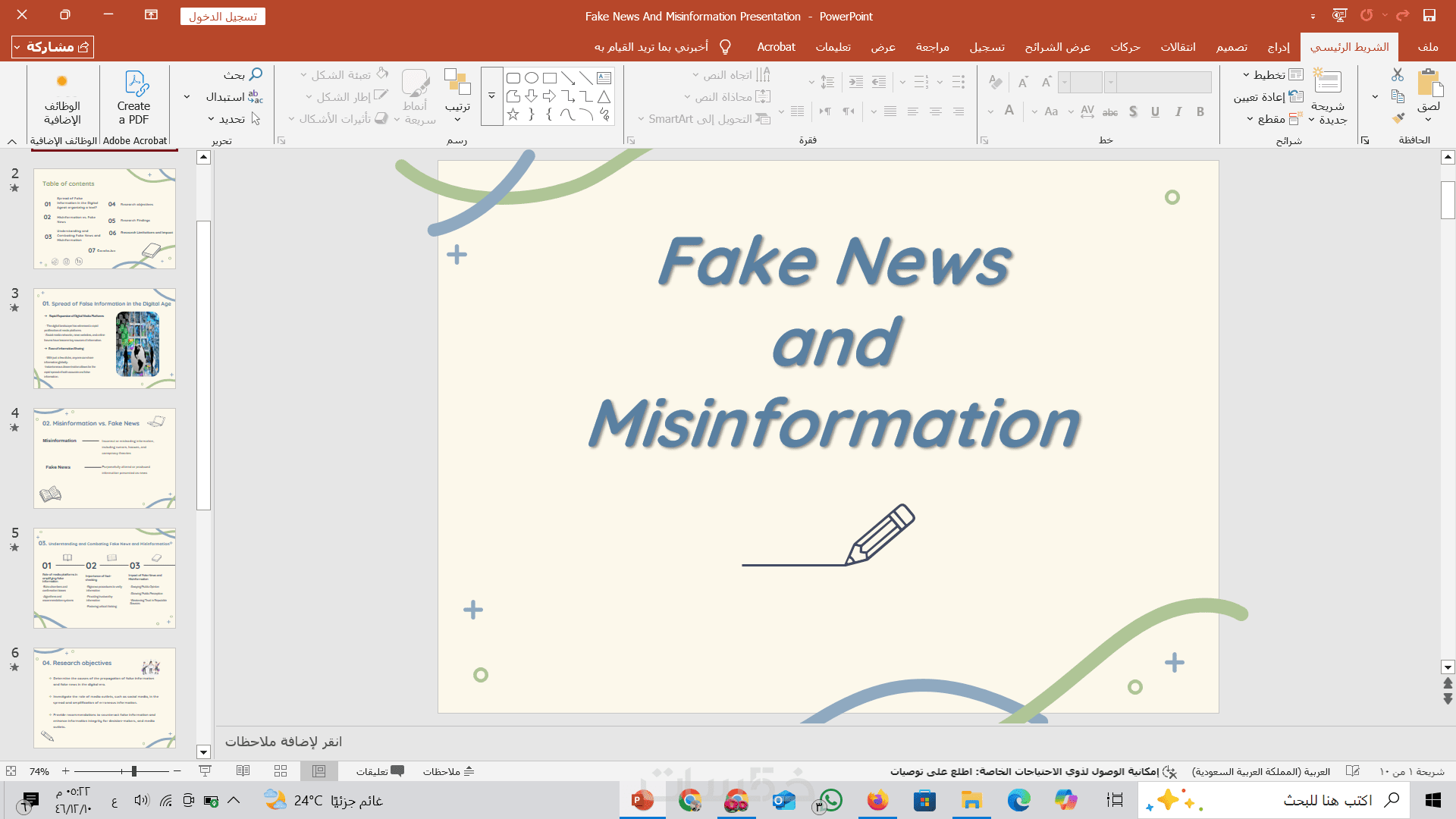Open the shapes gallery more arrow
This screenshot has height=819, width=1456.
click(491, 96)
